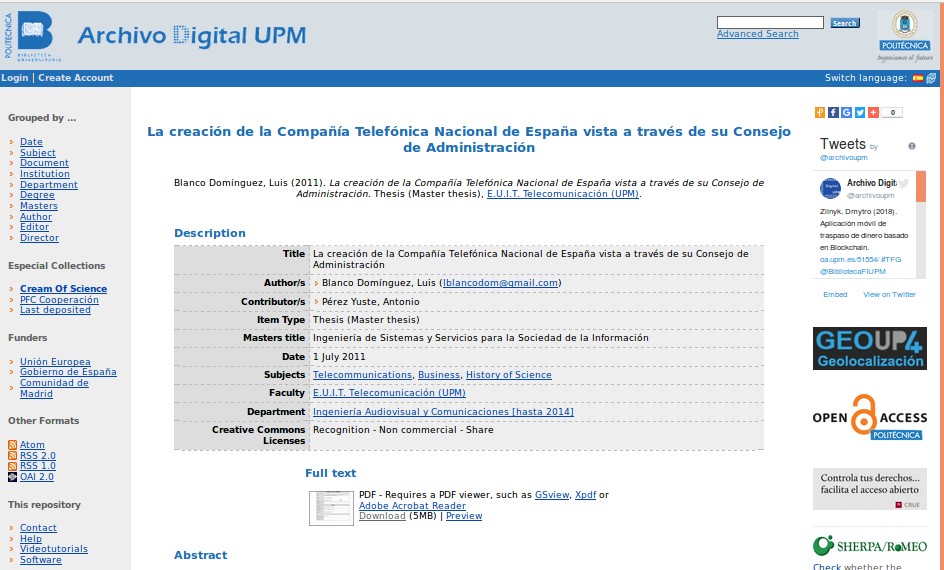Share via the Twitter share icon

point(859,113)
